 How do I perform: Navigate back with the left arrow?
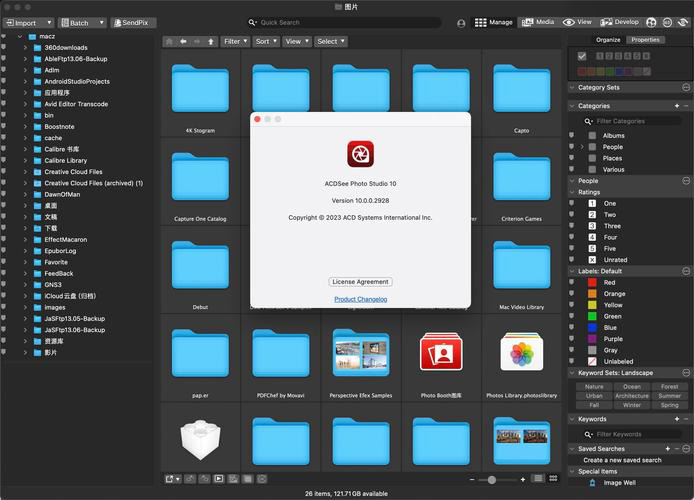click(183, 42)
